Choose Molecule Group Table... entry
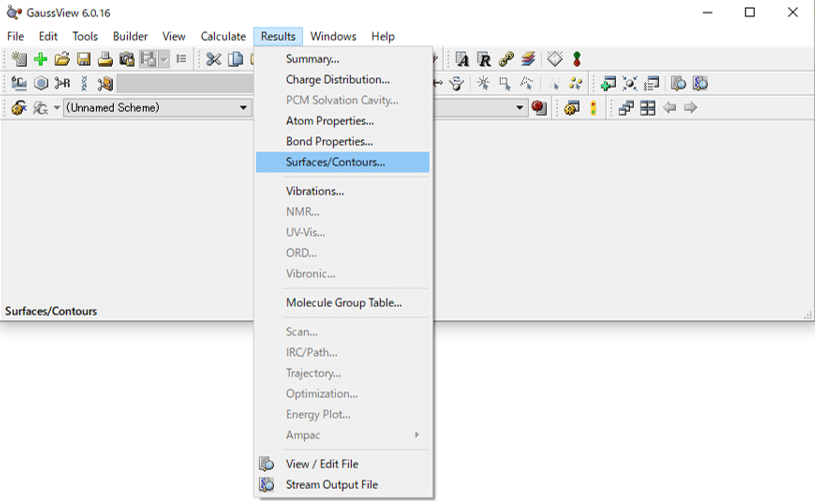The image size is (815, 501). point(343,303)
